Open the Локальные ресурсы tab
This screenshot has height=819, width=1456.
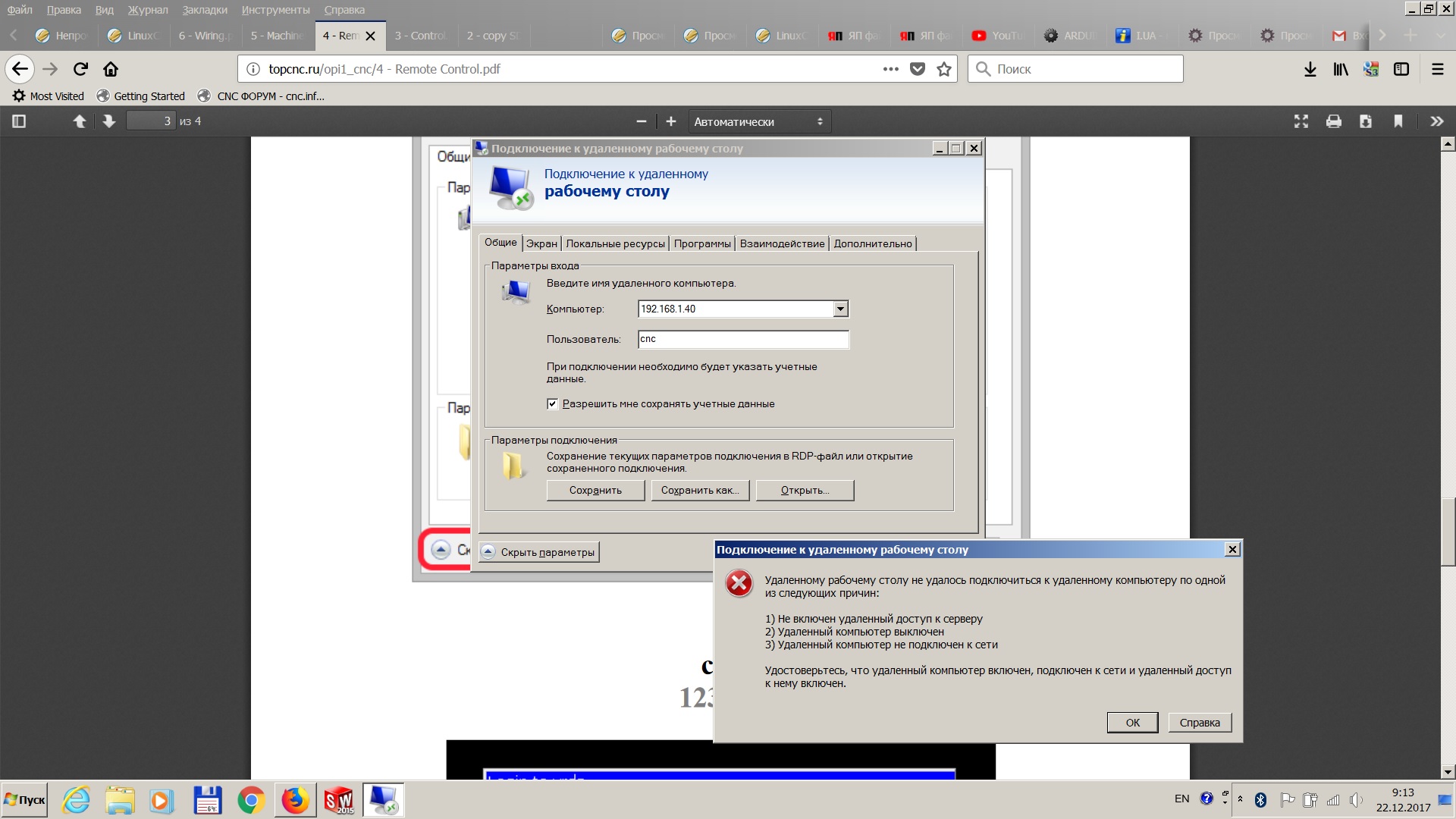click(615, 243)
